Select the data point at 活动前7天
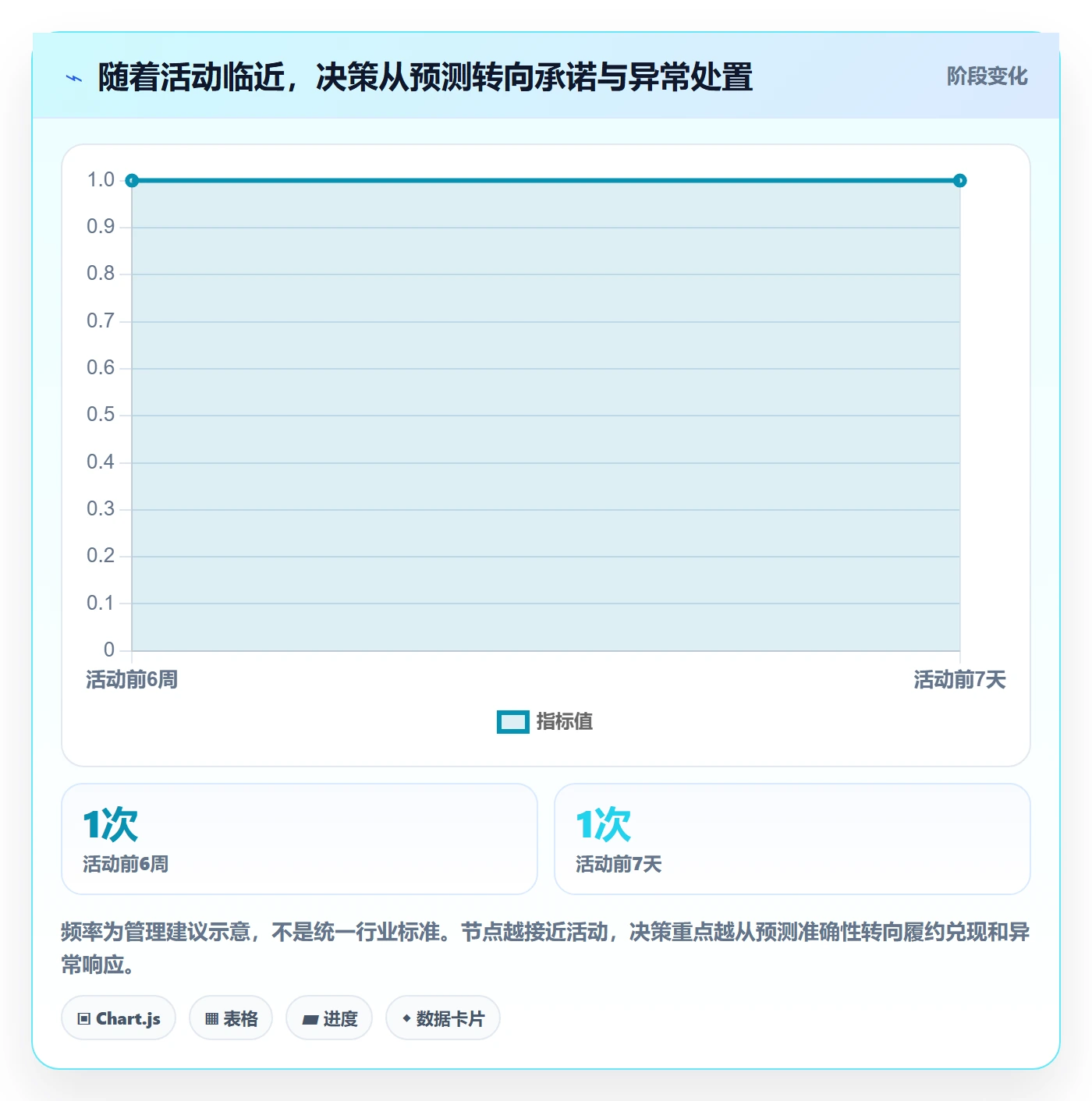1092x1101 pixels. pyautogui.click(x=959, y=181)
